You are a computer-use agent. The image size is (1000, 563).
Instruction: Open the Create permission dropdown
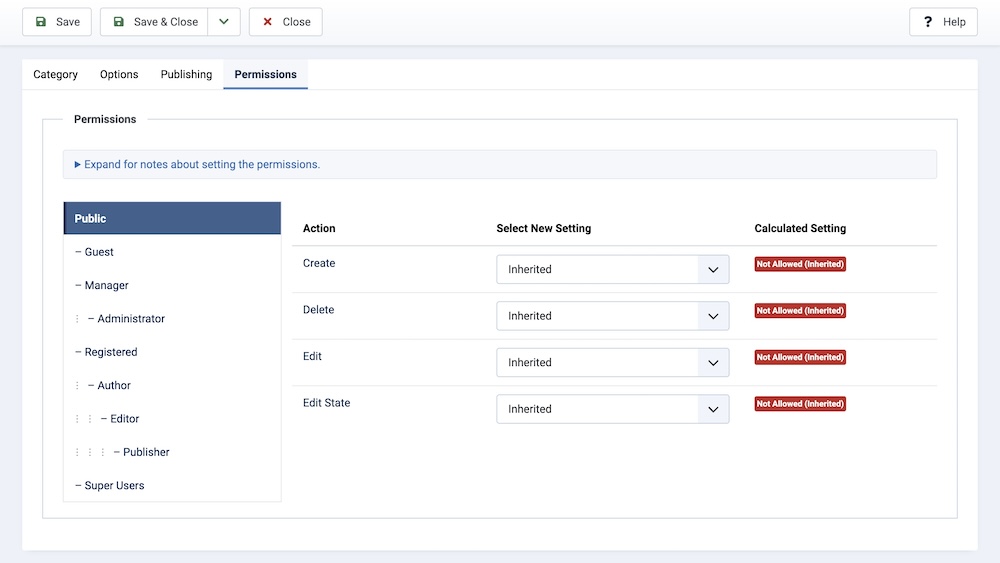[x=612, y=270]
